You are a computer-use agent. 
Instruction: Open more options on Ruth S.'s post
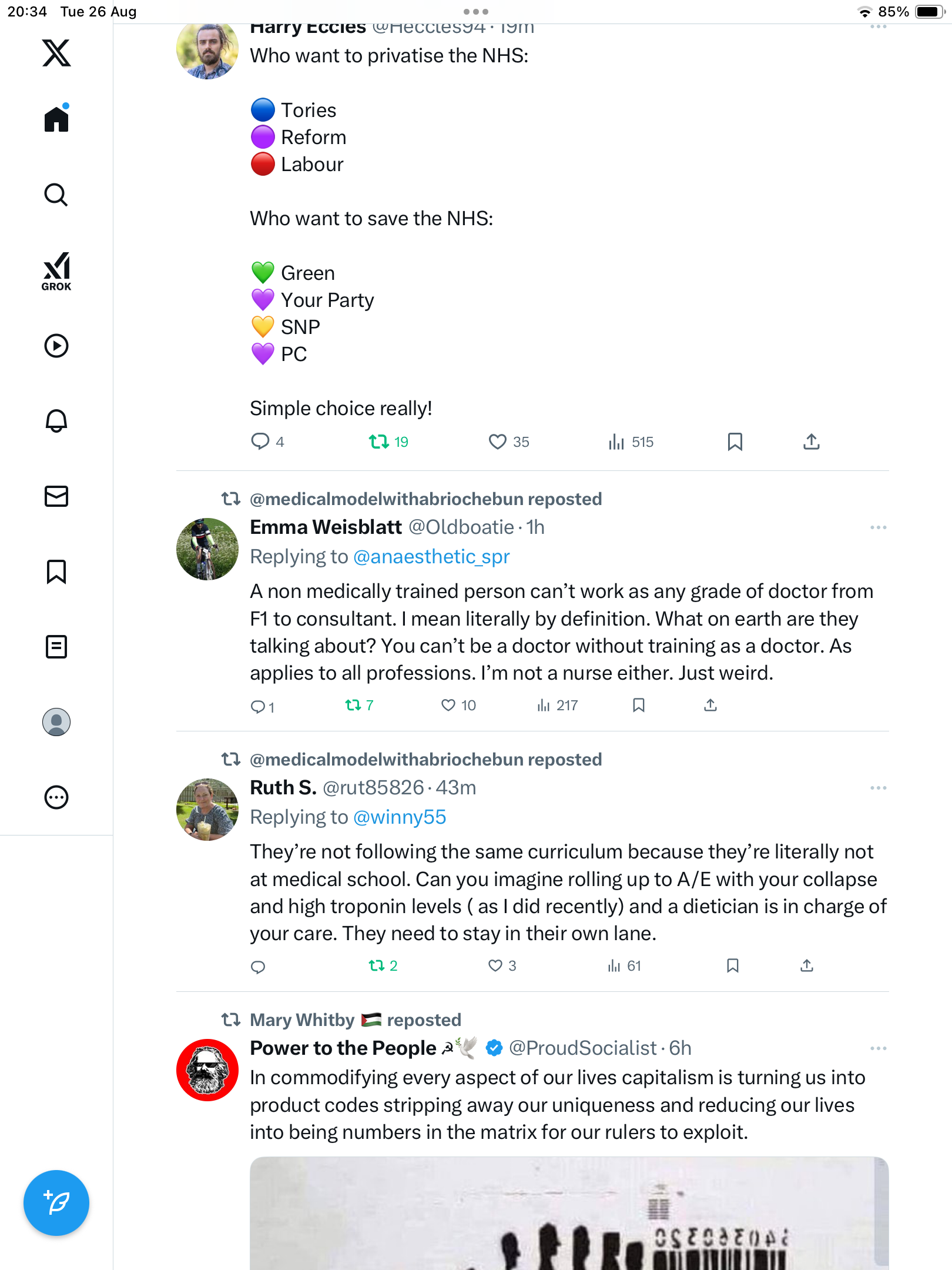878,788
